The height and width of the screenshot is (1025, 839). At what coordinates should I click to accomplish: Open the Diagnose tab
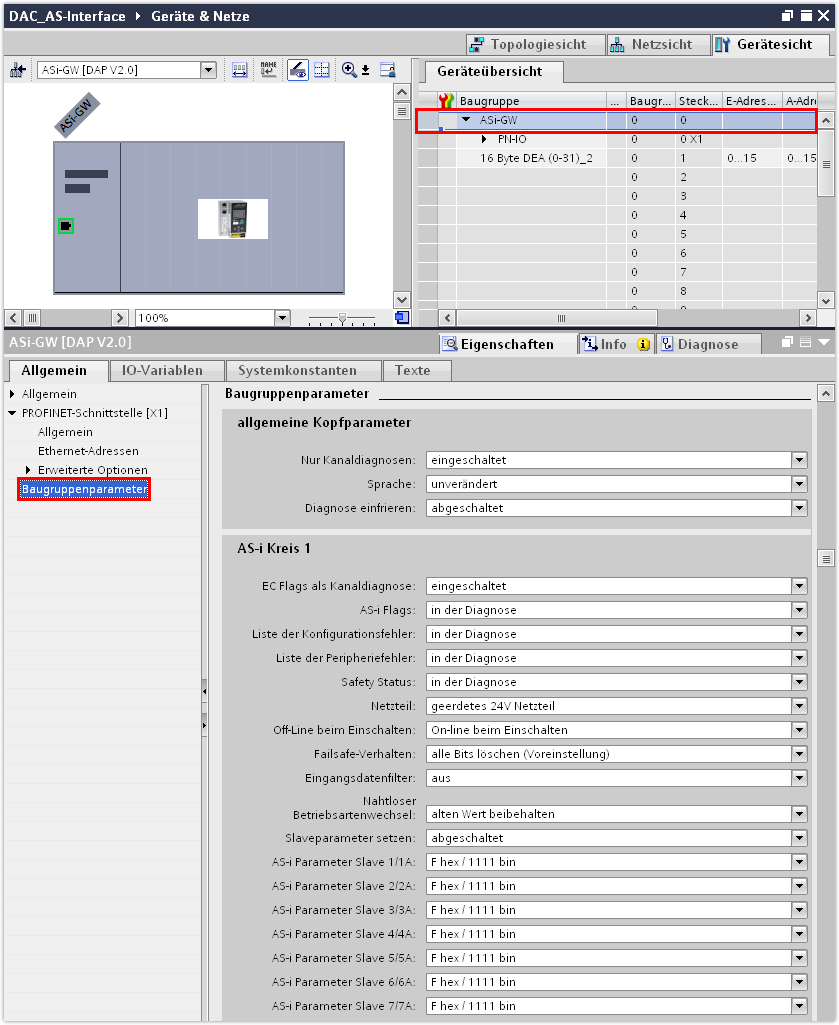[x=706, y=344]
